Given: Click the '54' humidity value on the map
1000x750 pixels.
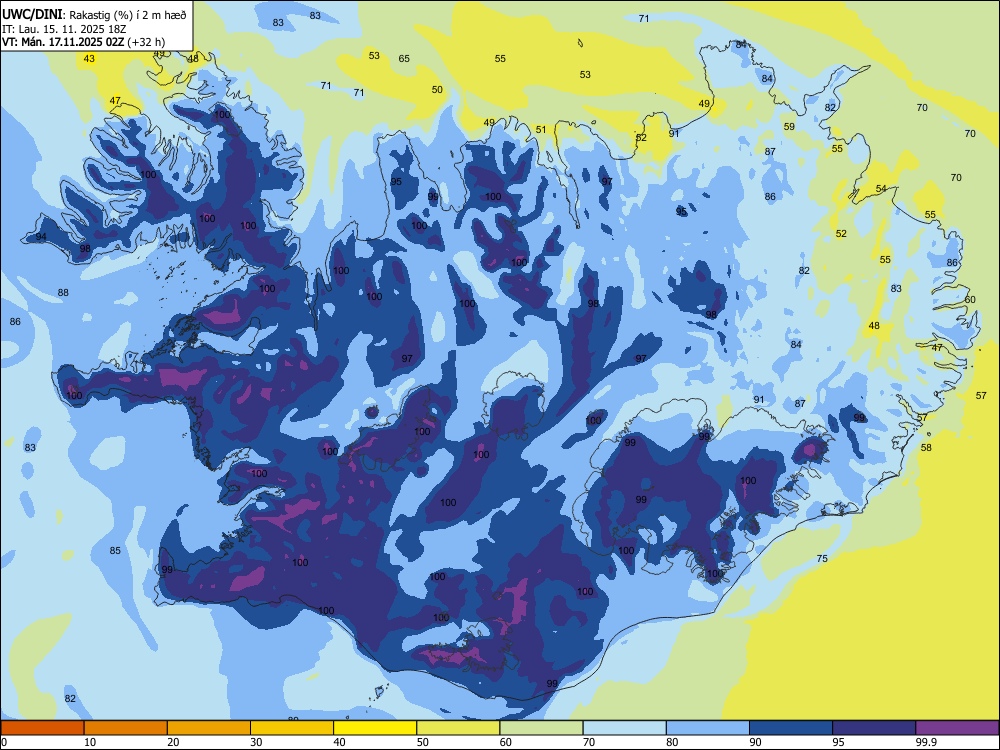Looking at the screenshot, I should tap(881, 189).
